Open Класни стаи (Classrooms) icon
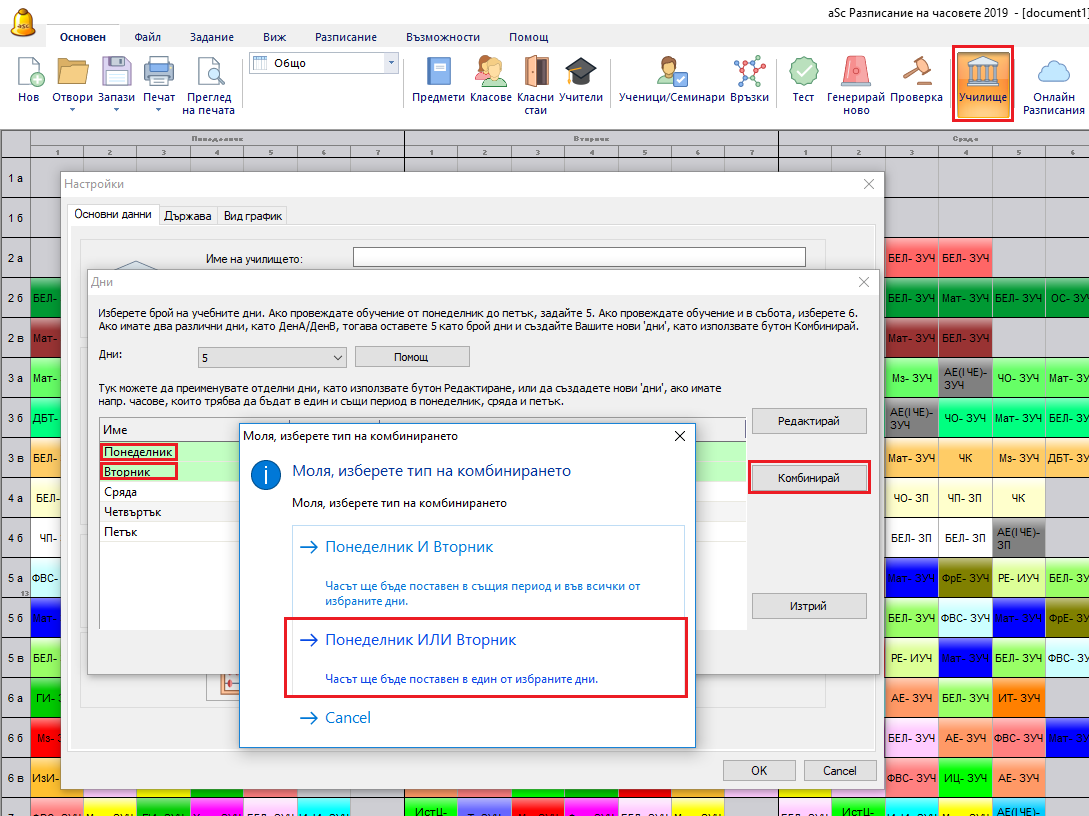The width and height of the screenshot is (1089, 816). (x=536, y=73)
